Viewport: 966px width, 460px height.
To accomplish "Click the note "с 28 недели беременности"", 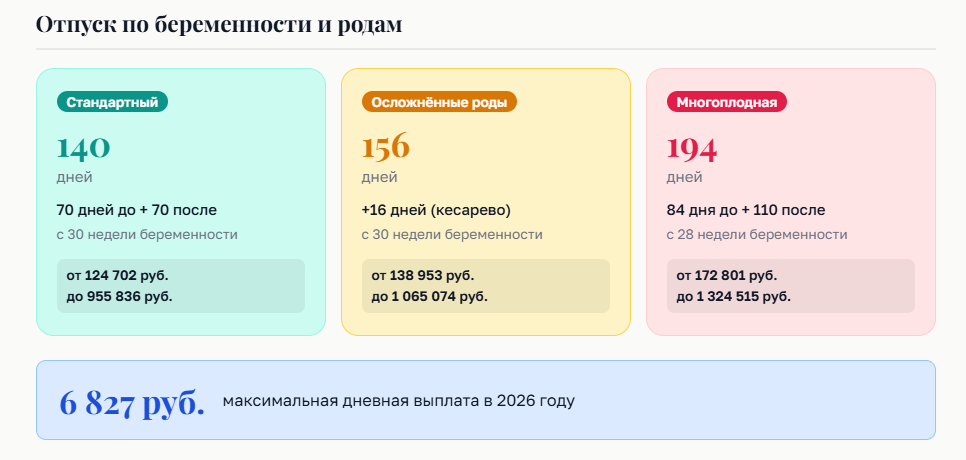I will point(756,235).
